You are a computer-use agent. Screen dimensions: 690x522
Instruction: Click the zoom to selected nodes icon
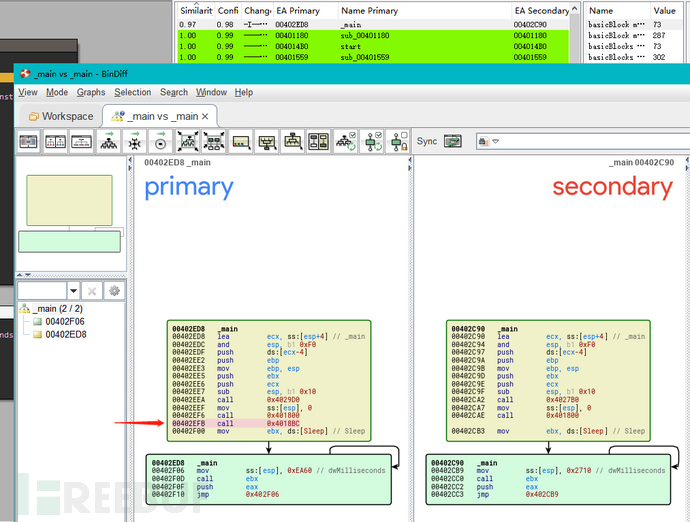point(214,142)
